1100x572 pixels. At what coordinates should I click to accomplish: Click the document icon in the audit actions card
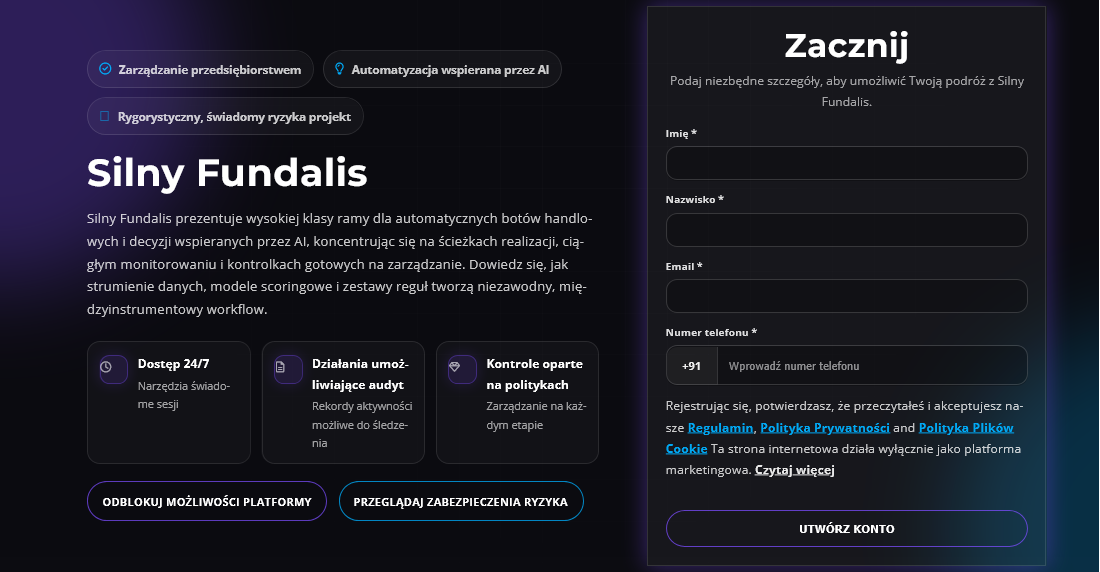tap(280, 367)
